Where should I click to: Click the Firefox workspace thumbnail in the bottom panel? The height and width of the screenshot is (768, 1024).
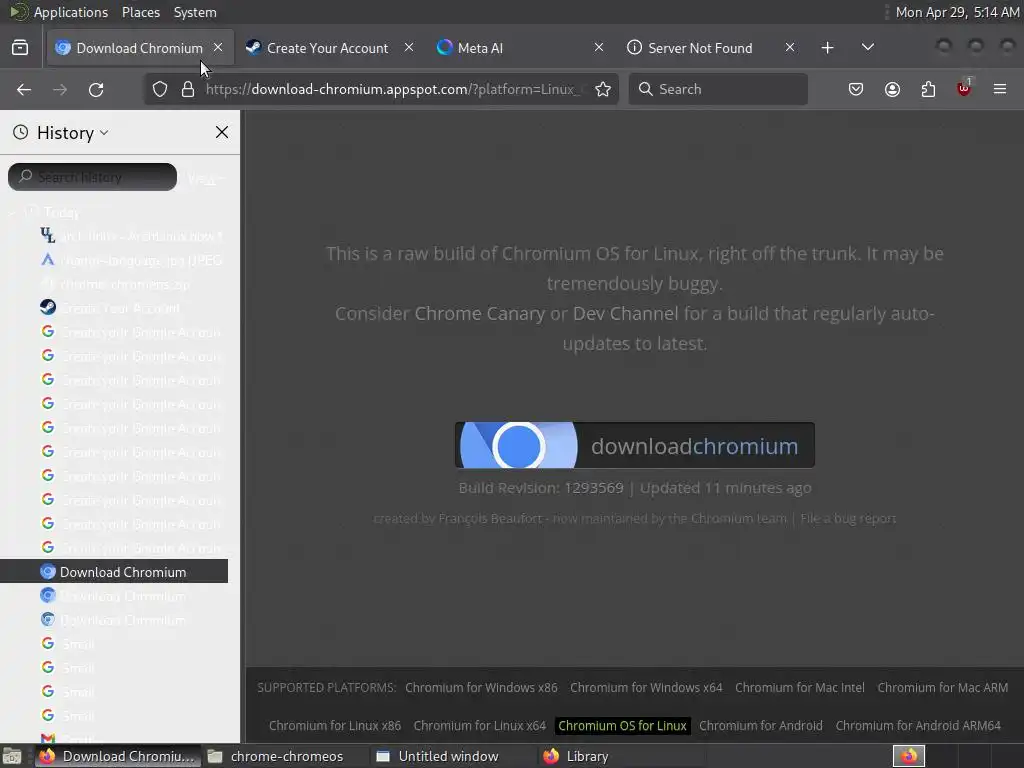point(908,756)
